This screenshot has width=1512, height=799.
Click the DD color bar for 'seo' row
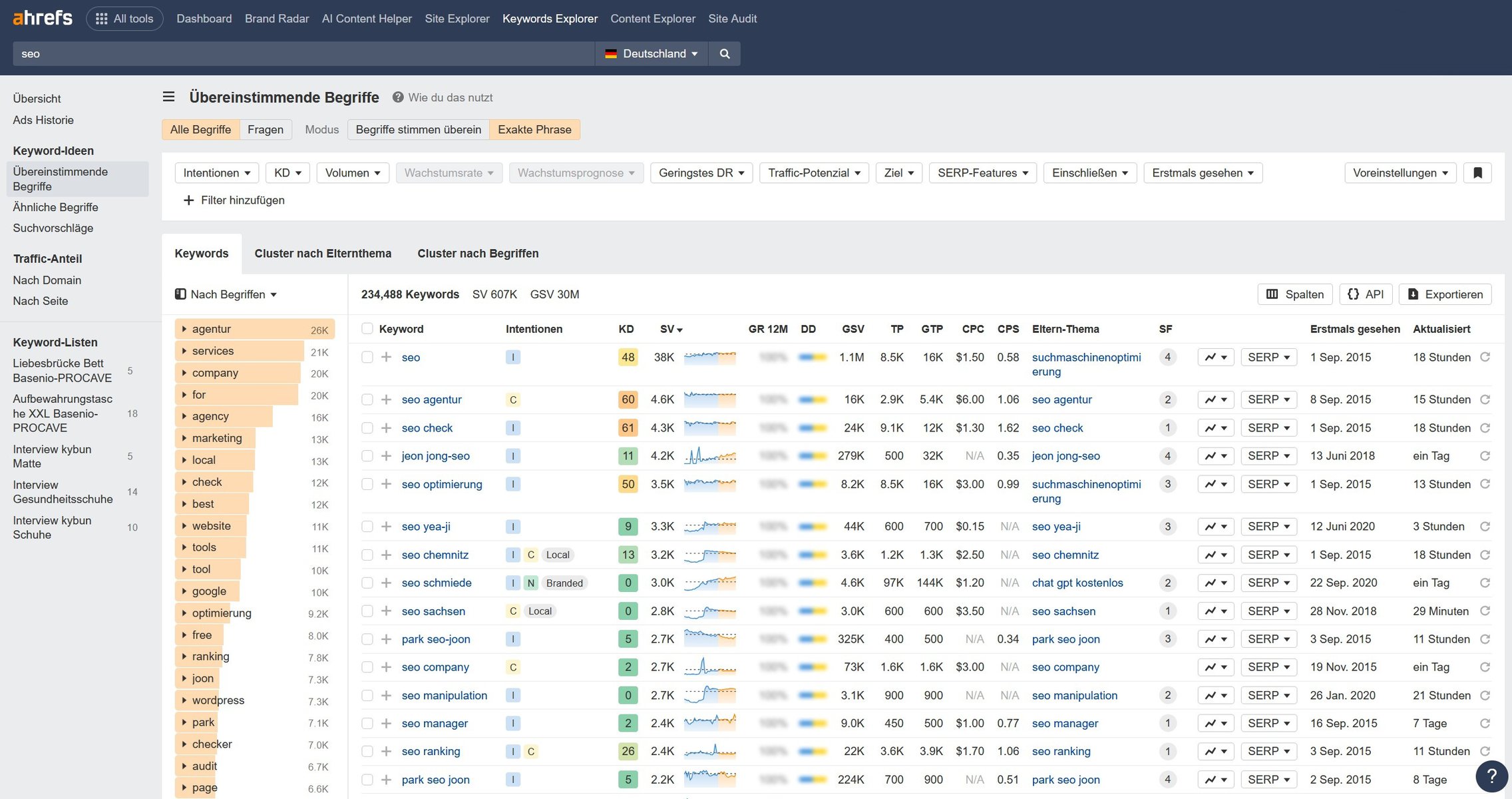pyautogui.click(x=813, y=358)
